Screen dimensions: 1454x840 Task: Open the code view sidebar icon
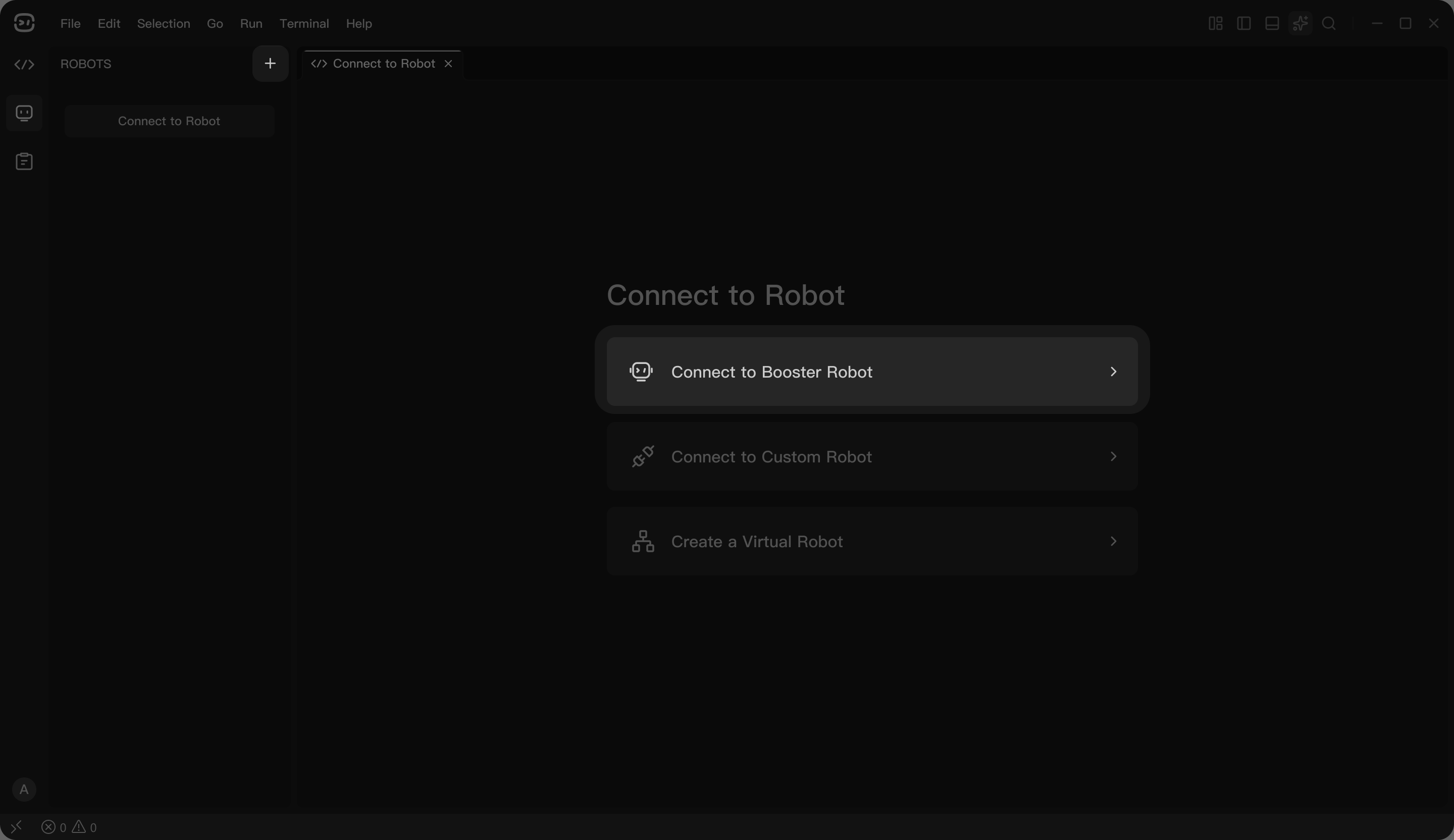[24, 64]
